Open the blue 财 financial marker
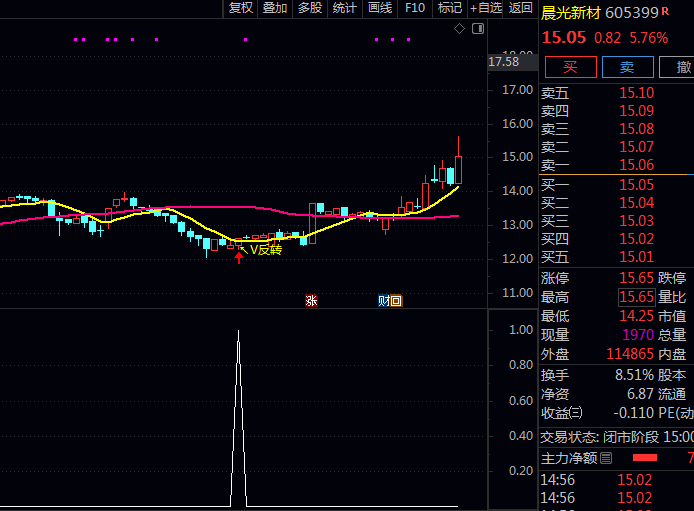This screenshot has width=694, height=511. coord(384,301)
